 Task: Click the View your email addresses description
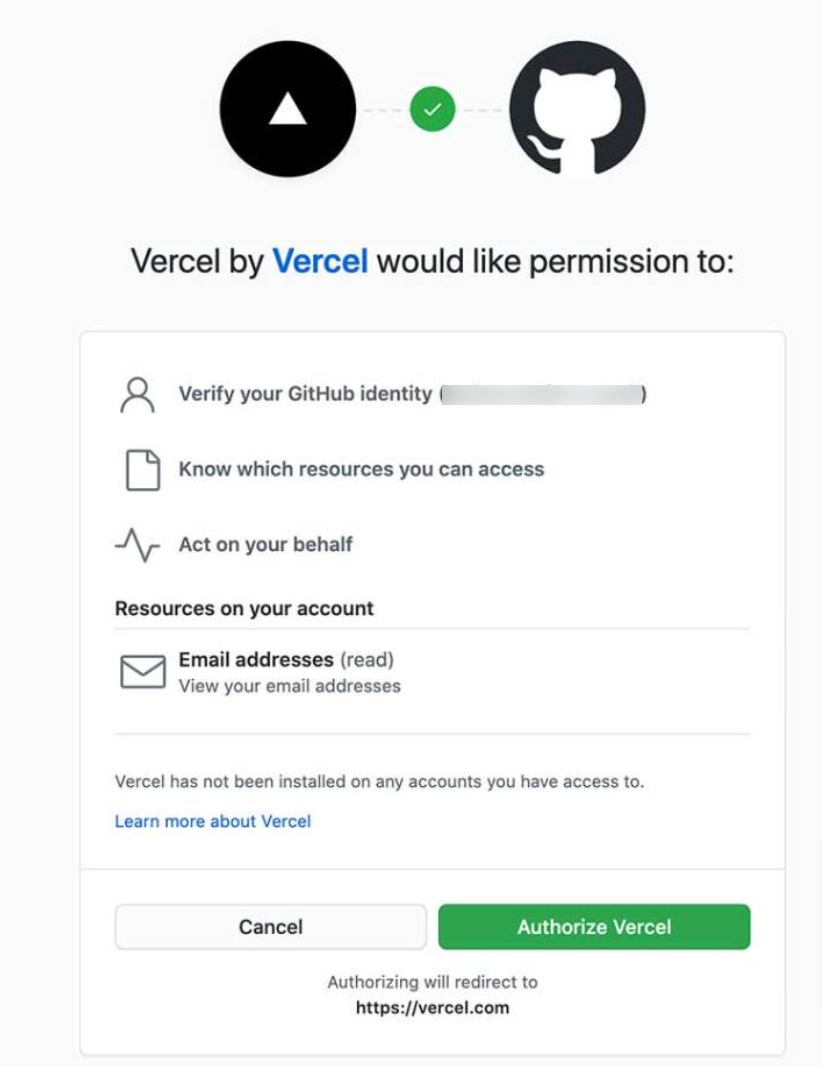click(x=289, y=686)
